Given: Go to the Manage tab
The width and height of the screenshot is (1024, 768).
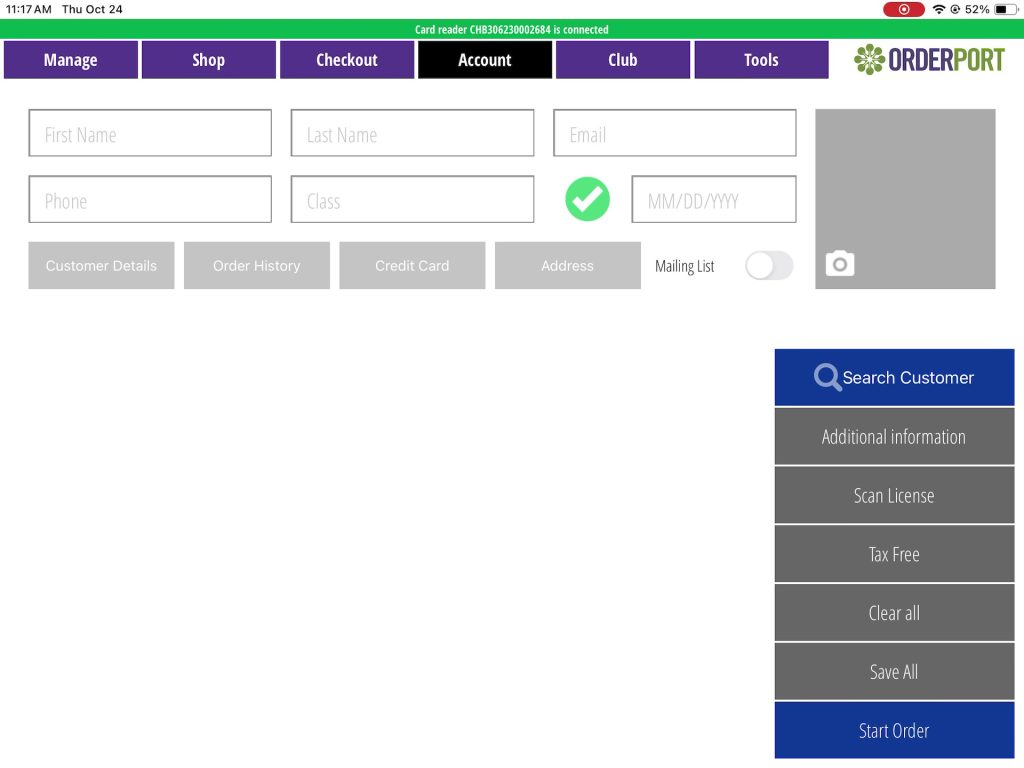Looking at the screenshot, I should coord(71,60).
